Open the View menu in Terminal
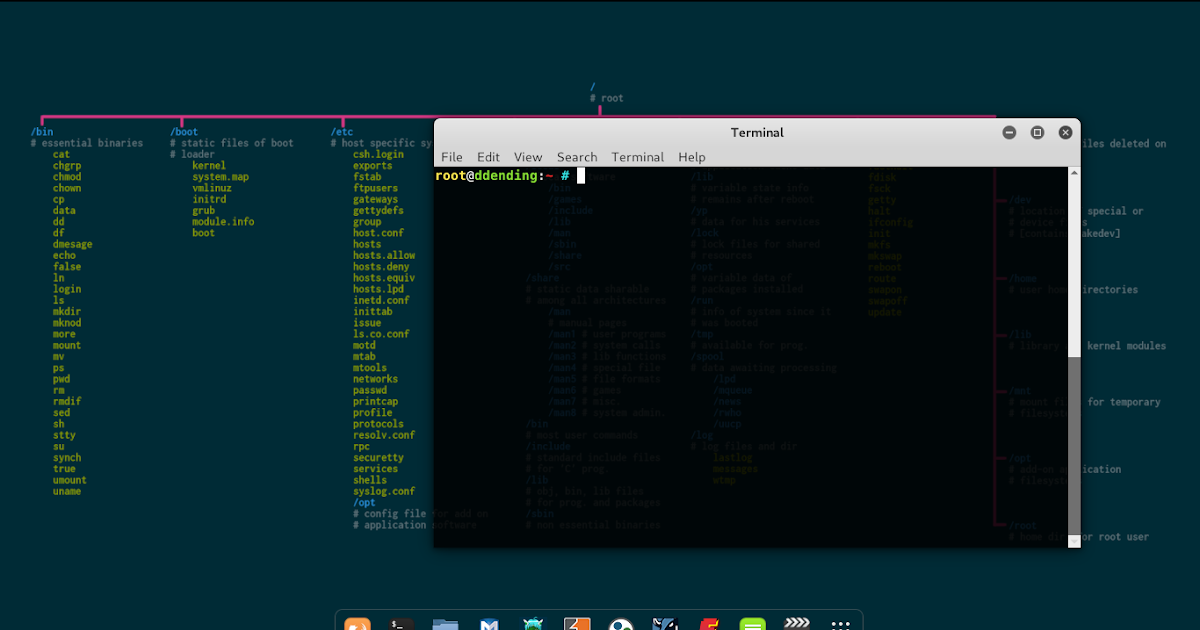The height and width of the screenshot is (630, 1200). point(528,157)
